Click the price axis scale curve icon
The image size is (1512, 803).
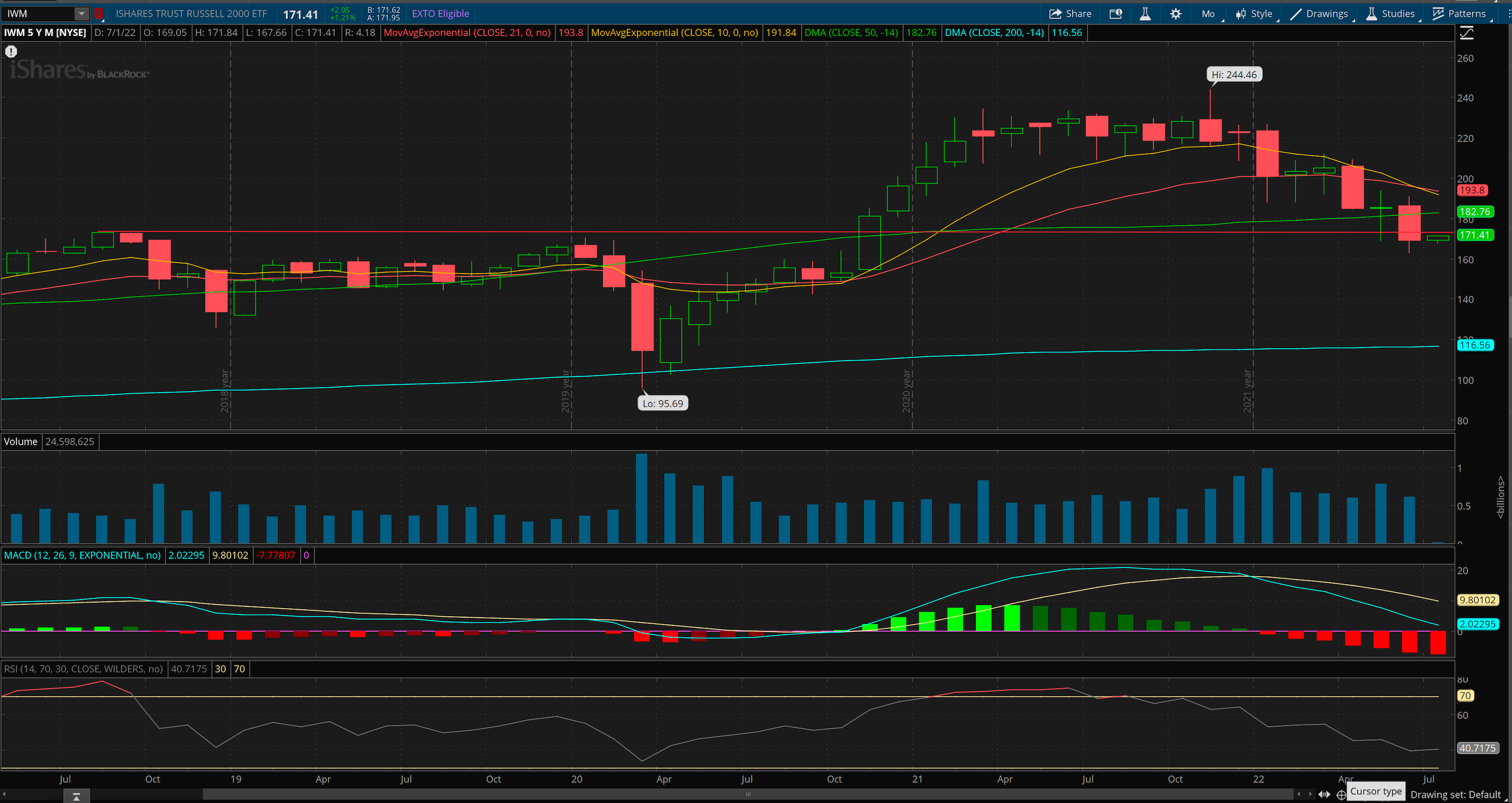point(1466,33)
